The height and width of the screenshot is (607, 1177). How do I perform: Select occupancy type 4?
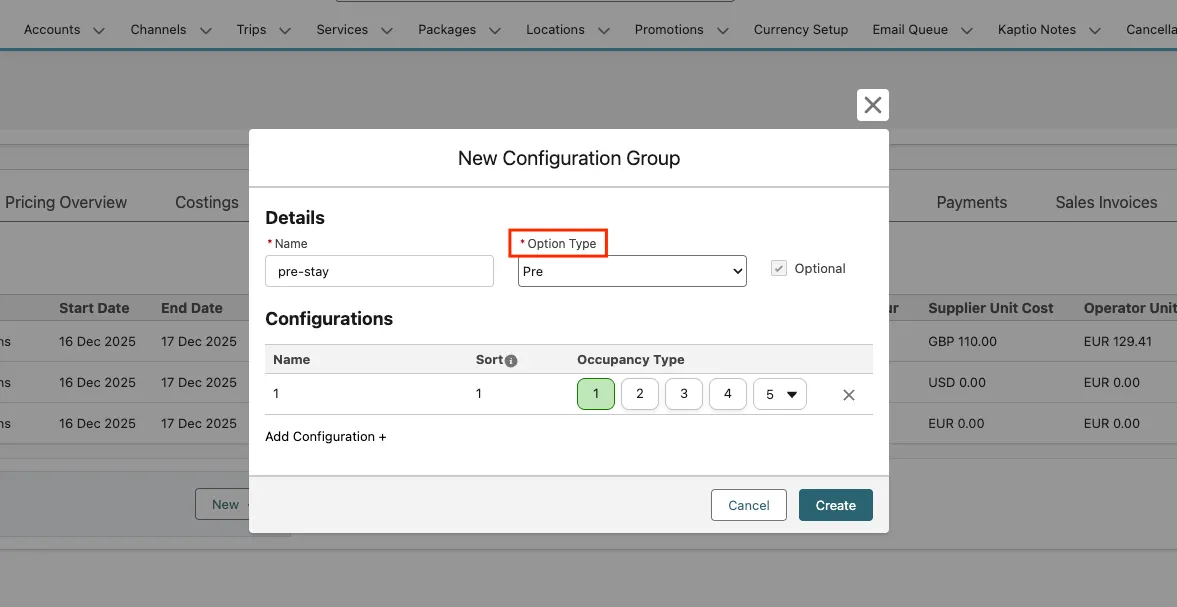click(728, 394)
